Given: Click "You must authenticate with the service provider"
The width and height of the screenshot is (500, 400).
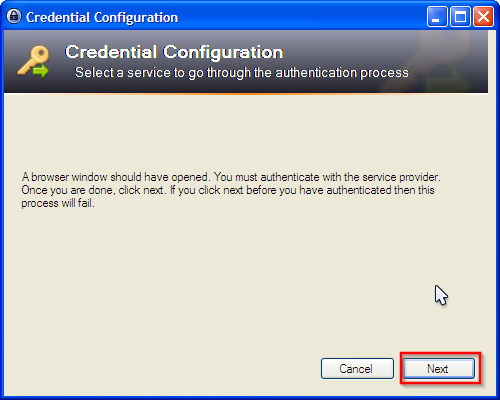Looking at the screenshot, I should click(x=327, y=177).
